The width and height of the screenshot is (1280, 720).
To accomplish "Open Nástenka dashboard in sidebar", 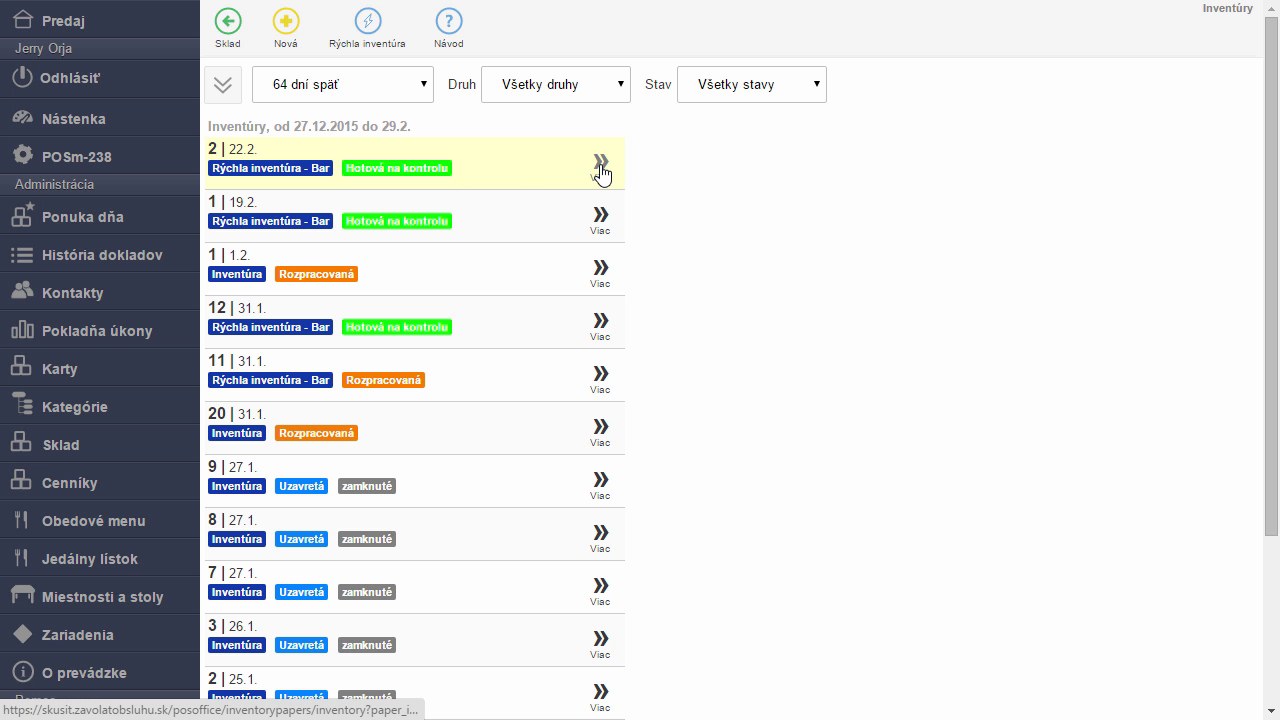I will pos(100,118).
